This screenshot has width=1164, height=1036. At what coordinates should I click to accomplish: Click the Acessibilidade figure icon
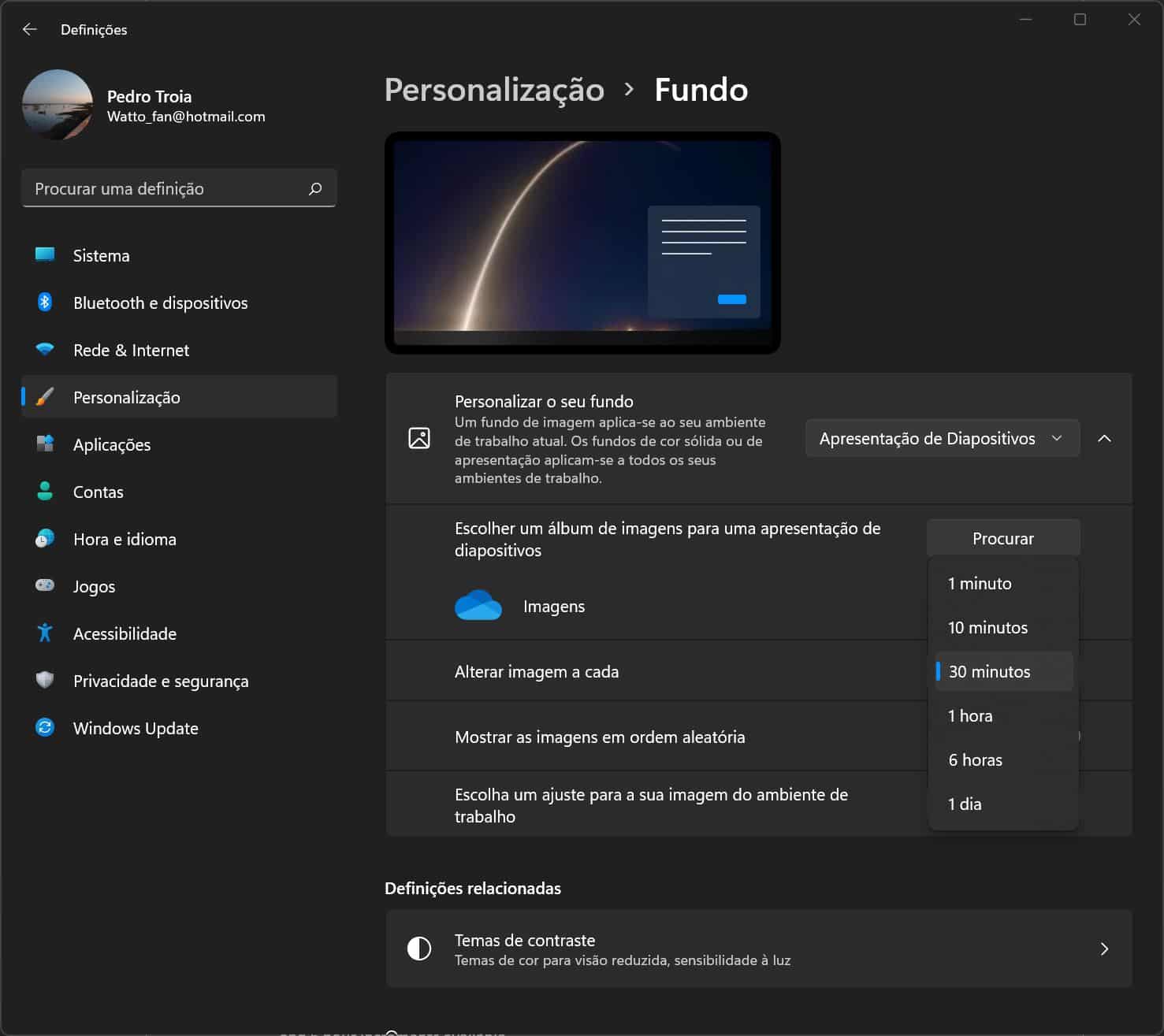(x=45, y=633)
